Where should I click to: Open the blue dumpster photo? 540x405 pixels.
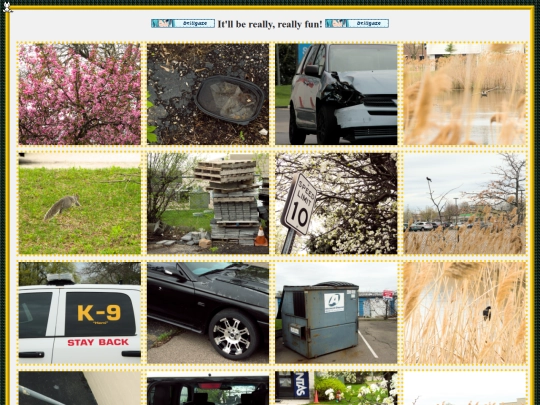[336, 313]
